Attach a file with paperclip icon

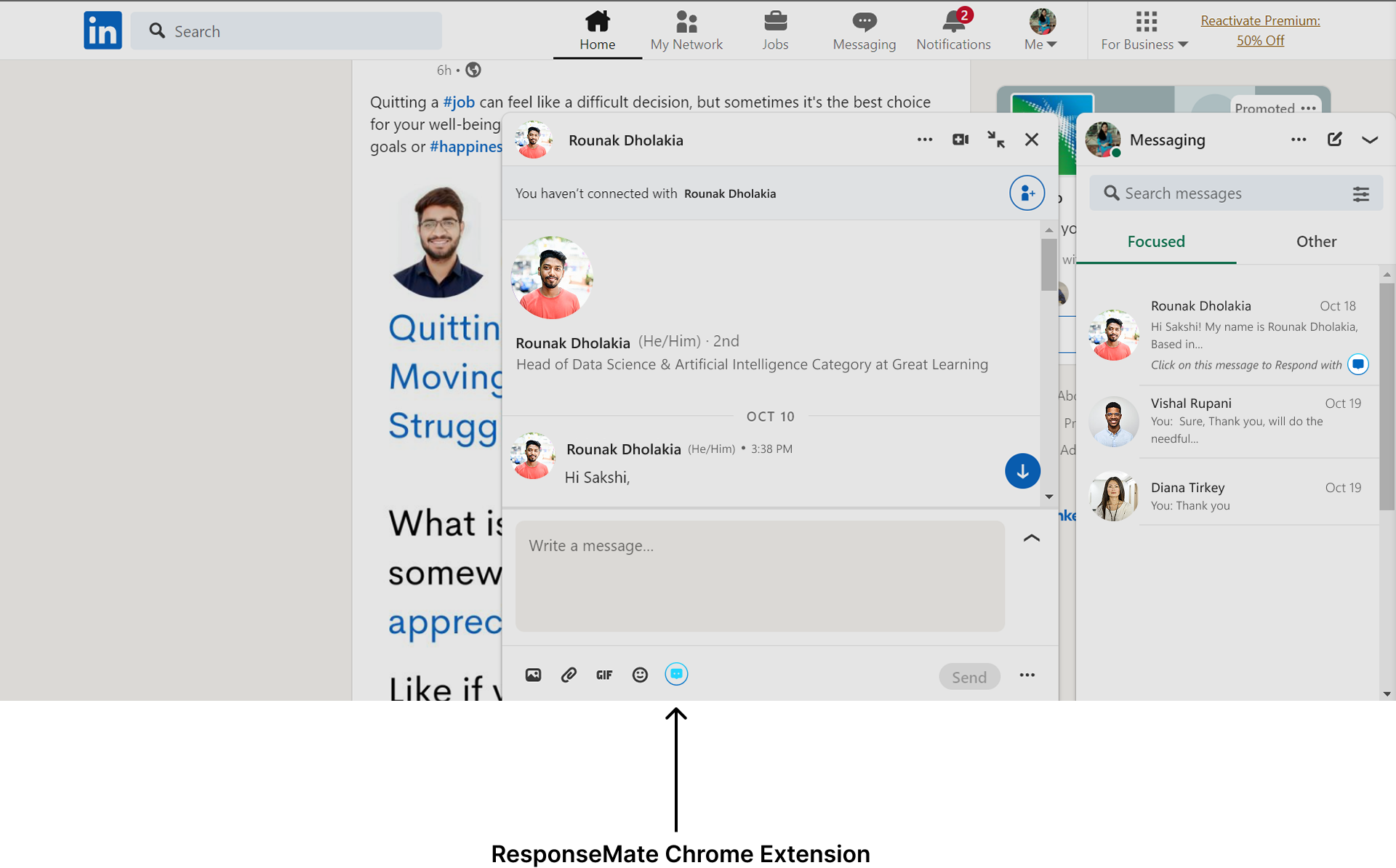tap(569, 675)
